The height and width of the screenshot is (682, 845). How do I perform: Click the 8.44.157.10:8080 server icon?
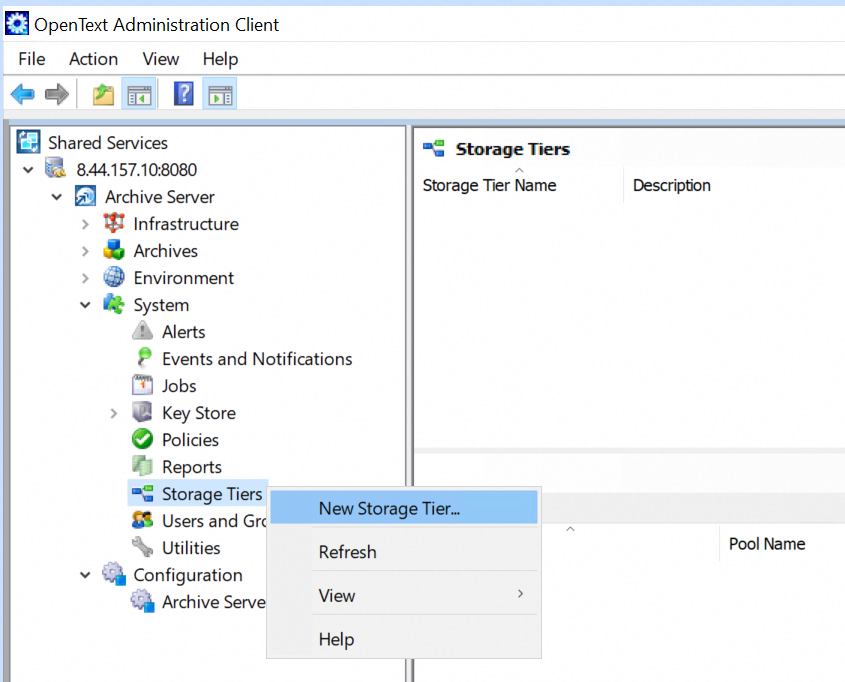56,169
